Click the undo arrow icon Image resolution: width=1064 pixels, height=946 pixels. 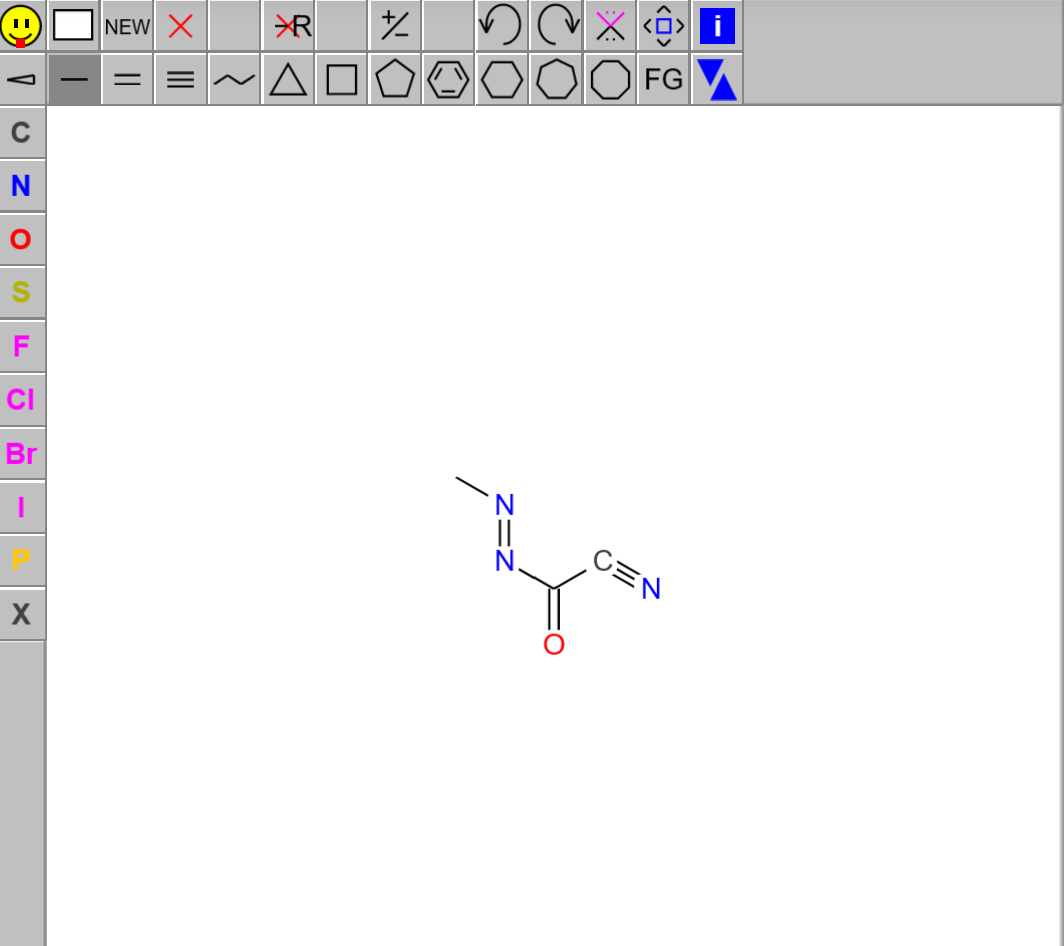tap(502, 26)
